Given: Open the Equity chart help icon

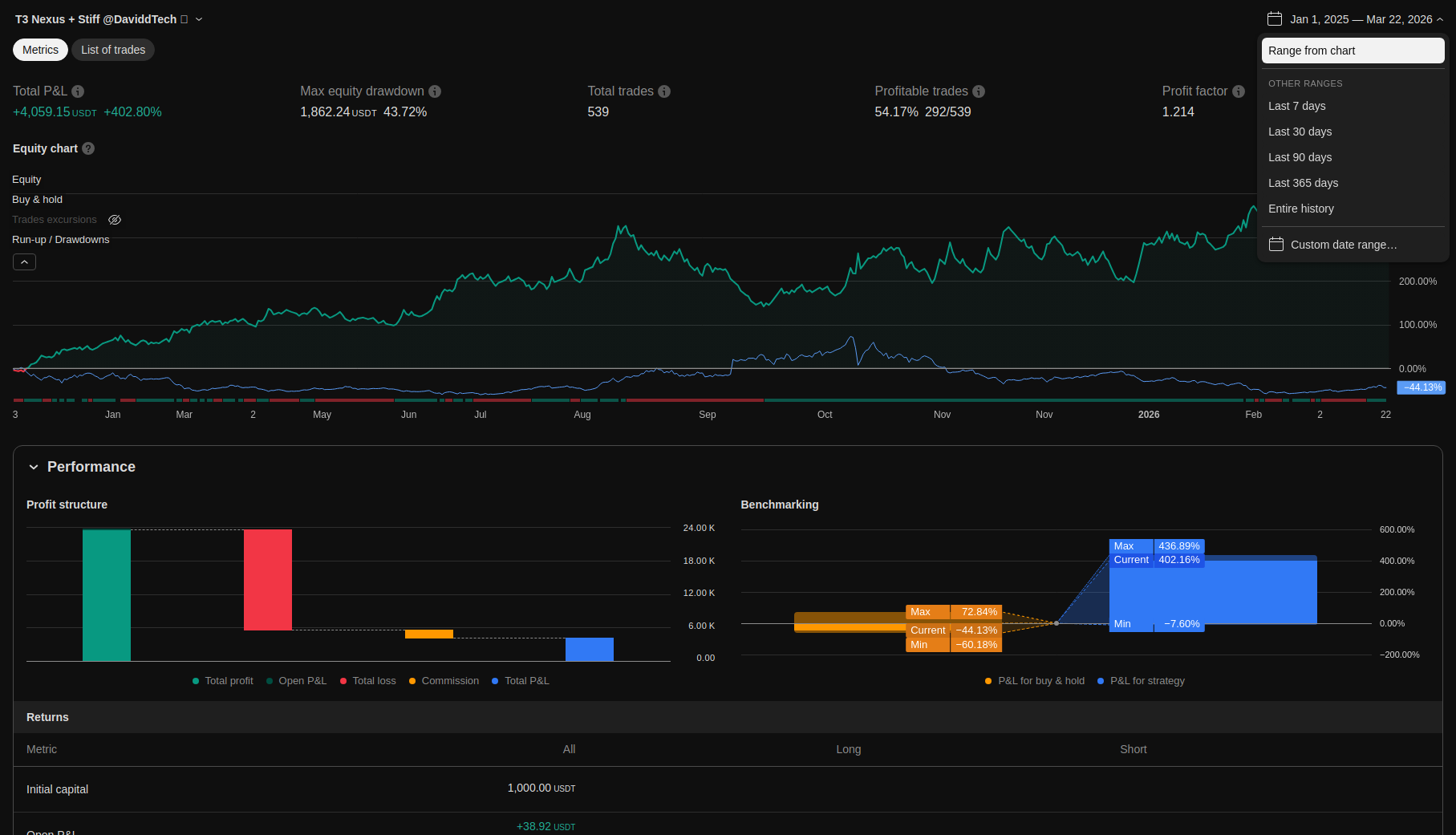Looking at the screenshot, I should (x=88, y=148).
